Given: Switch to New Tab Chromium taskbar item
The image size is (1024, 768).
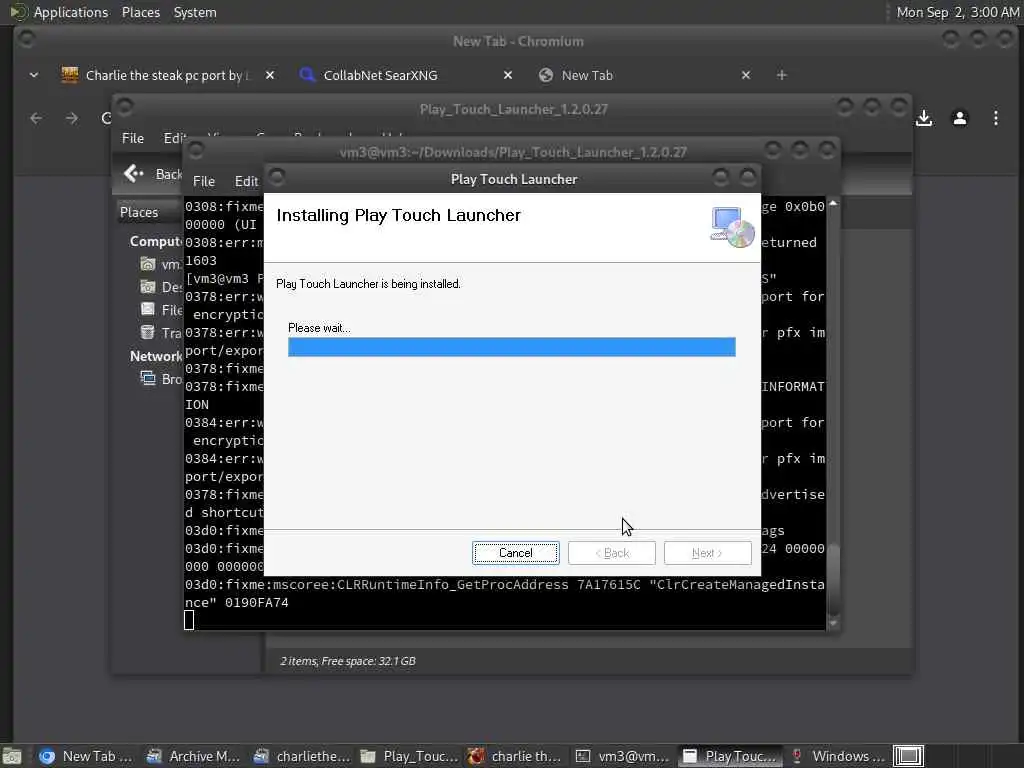Looking at the screenshot, I should pos(86,756).
